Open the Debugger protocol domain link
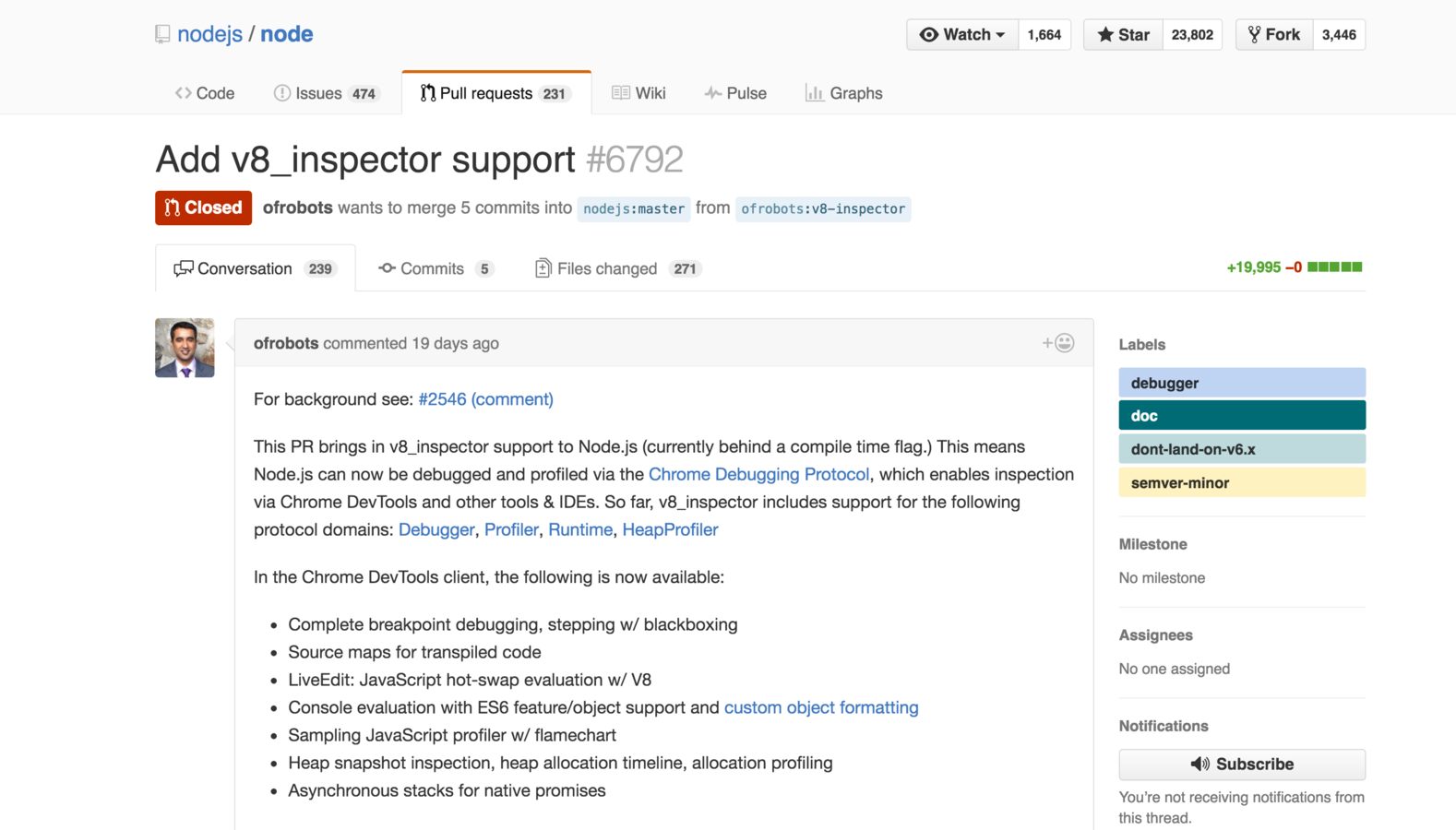The image size is (1456, 830). (436, 529)
